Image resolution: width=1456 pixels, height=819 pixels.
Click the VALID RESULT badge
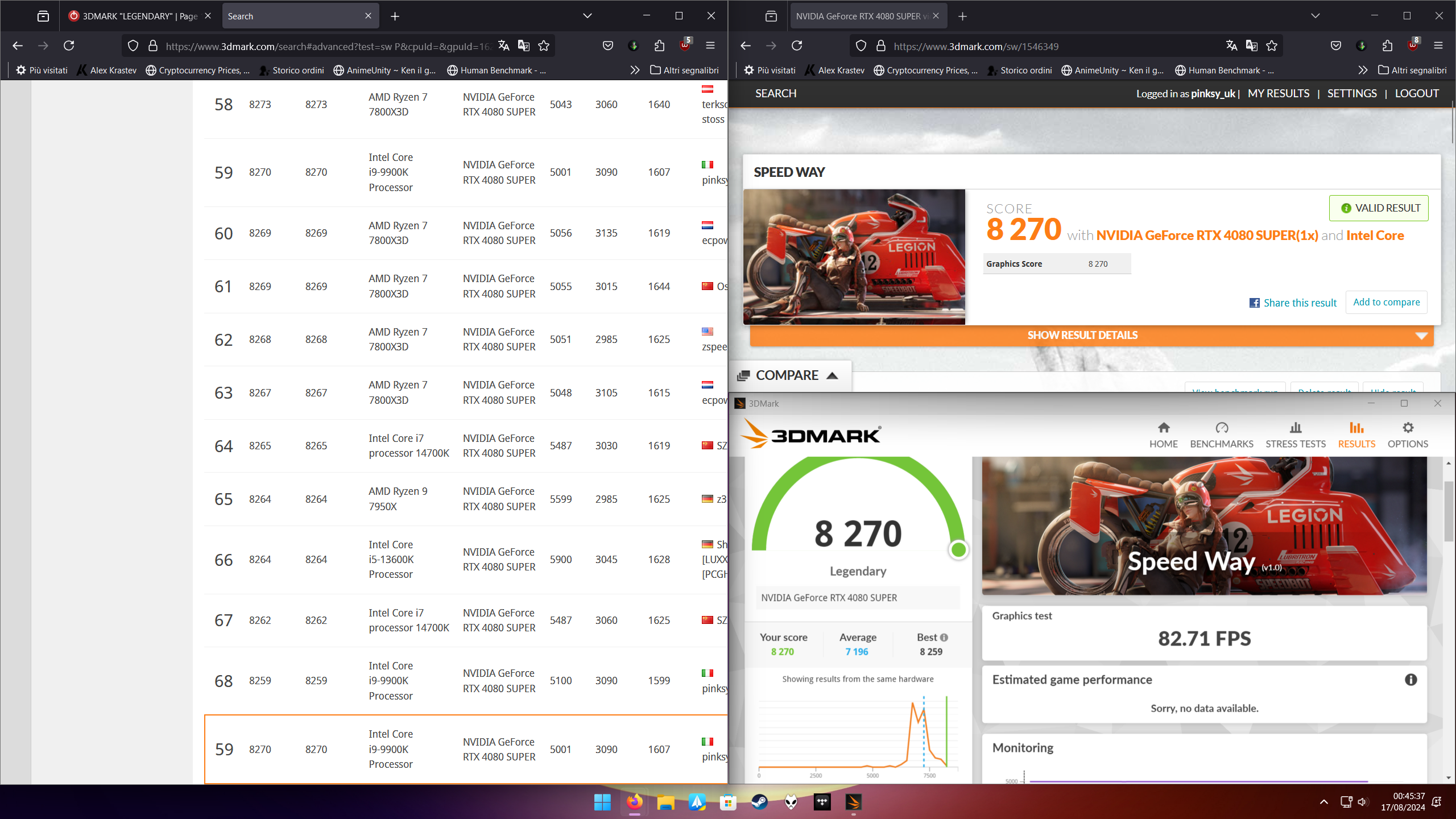coord(1379,208)
